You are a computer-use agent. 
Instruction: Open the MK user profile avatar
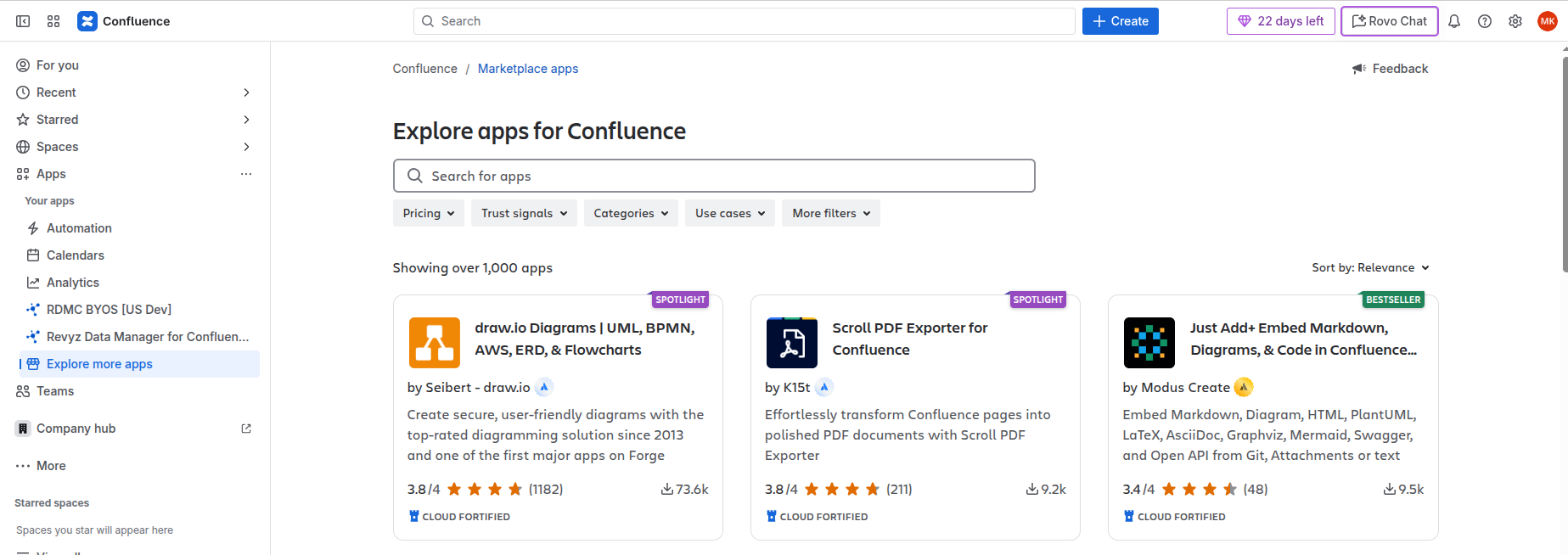point(1548,21)
